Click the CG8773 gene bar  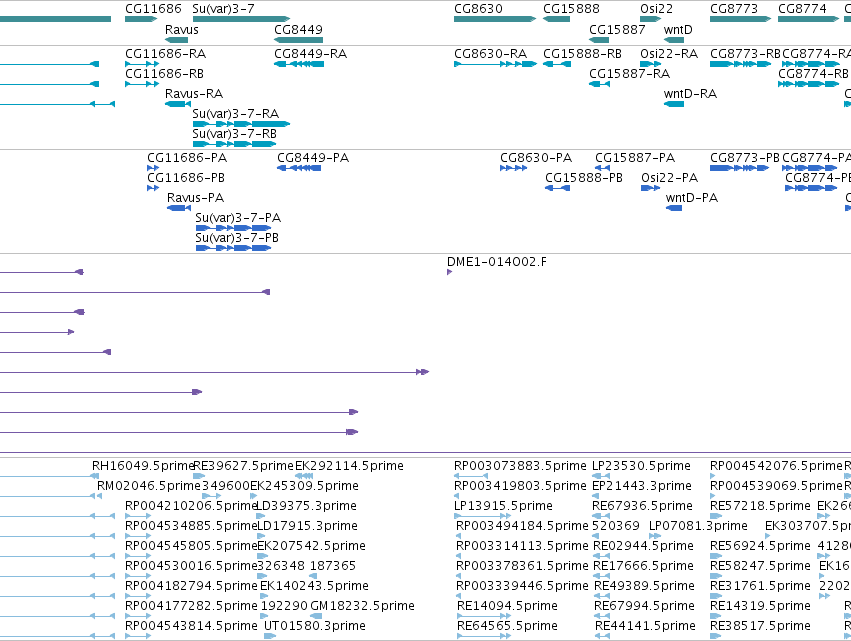point(740,19)
